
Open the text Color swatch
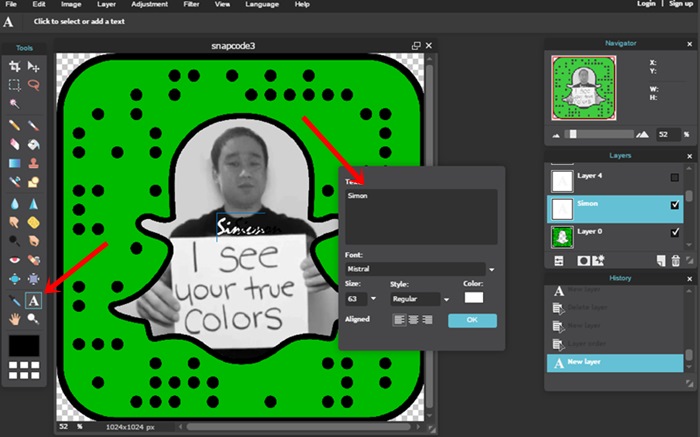(474, 298)
